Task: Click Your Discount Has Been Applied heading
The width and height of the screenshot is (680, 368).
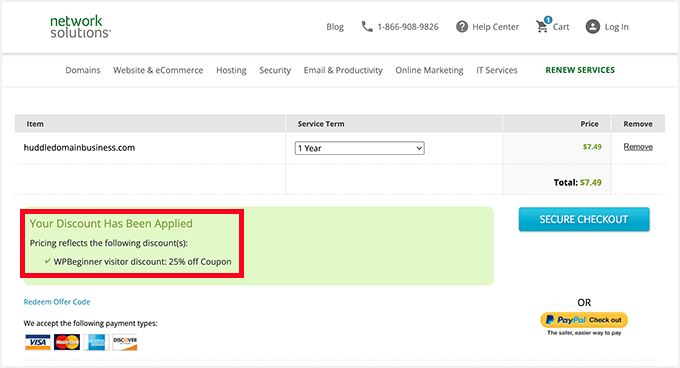Action: (111, 224)
